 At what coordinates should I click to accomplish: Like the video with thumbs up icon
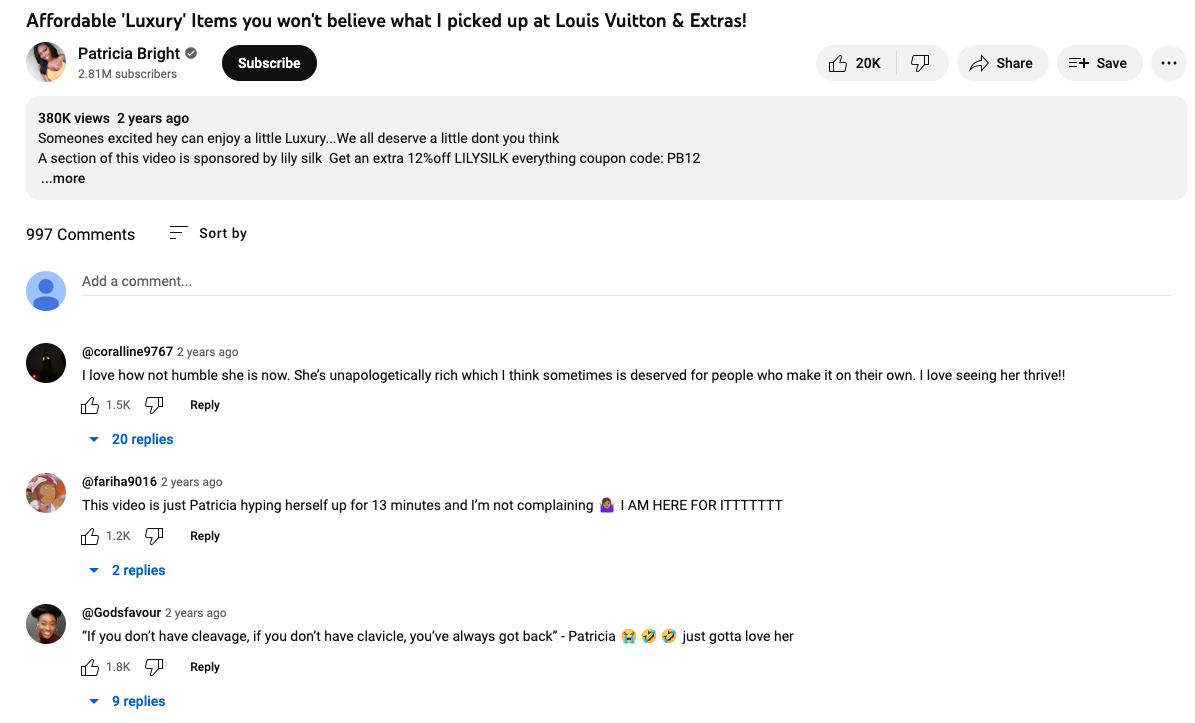point(855,63)
